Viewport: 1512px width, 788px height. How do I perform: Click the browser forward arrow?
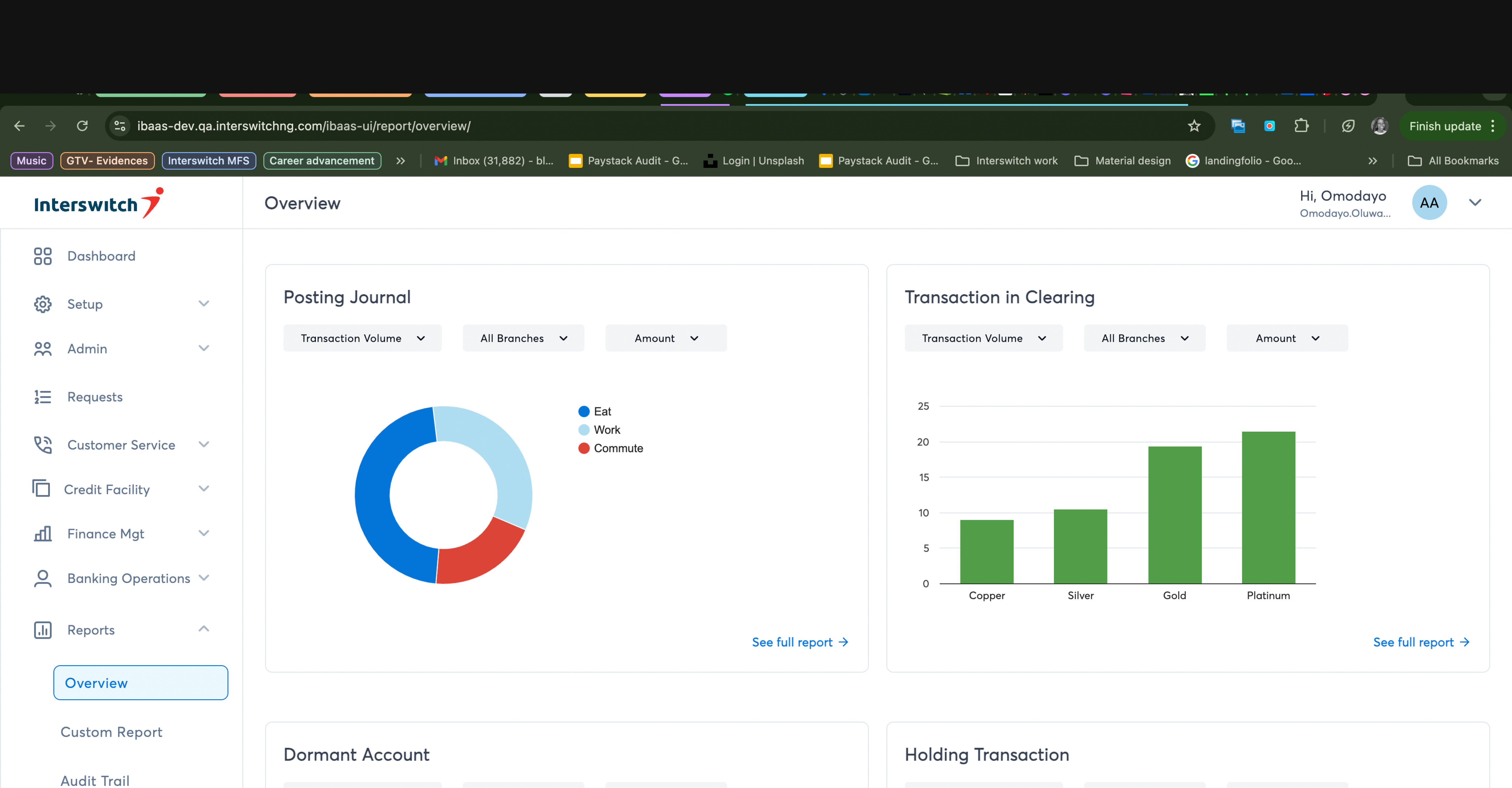point(50,126)
